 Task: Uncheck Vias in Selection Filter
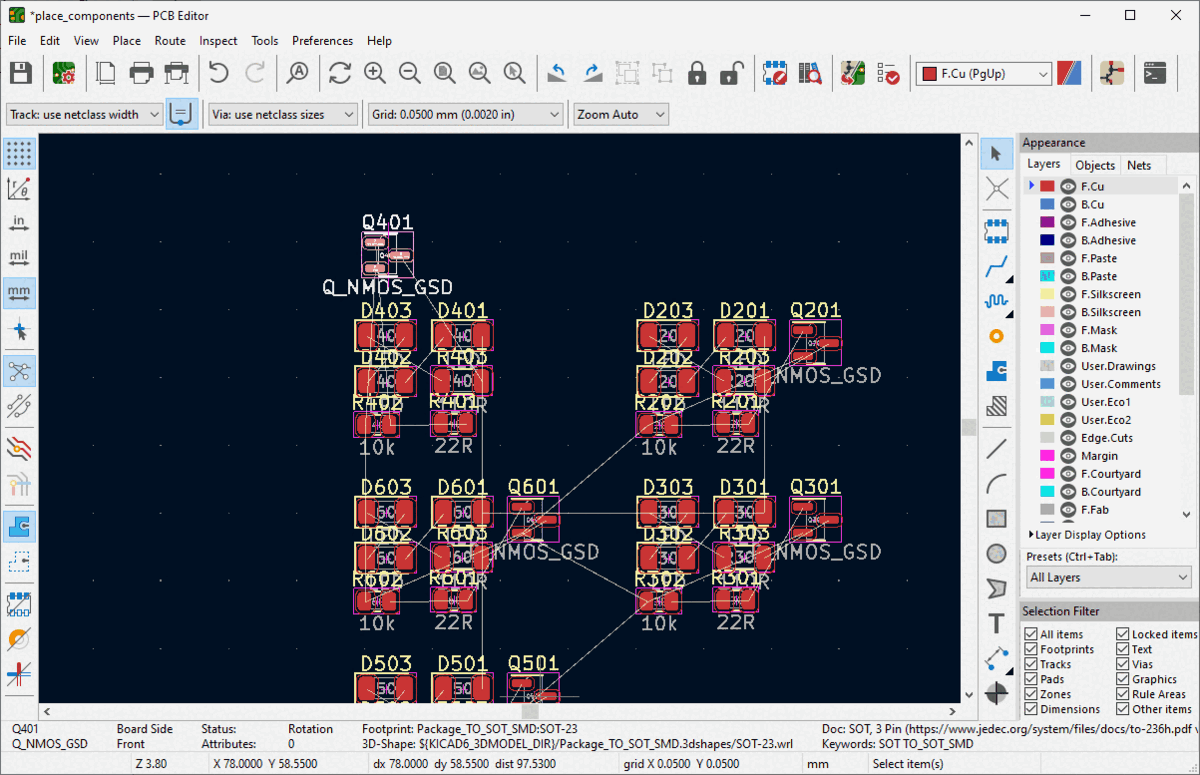tap(1123, 664)
